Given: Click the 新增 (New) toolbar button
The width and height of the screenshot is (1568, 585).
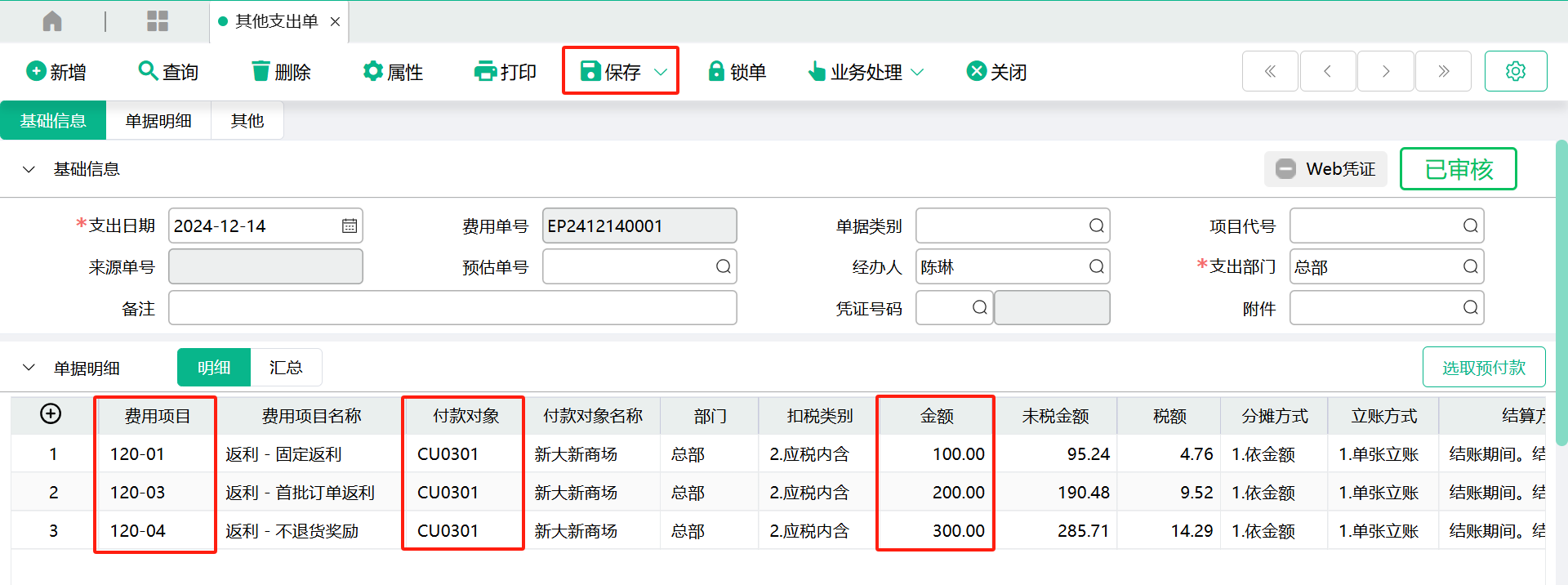Looking at the screenshot, I should (56, 72).
